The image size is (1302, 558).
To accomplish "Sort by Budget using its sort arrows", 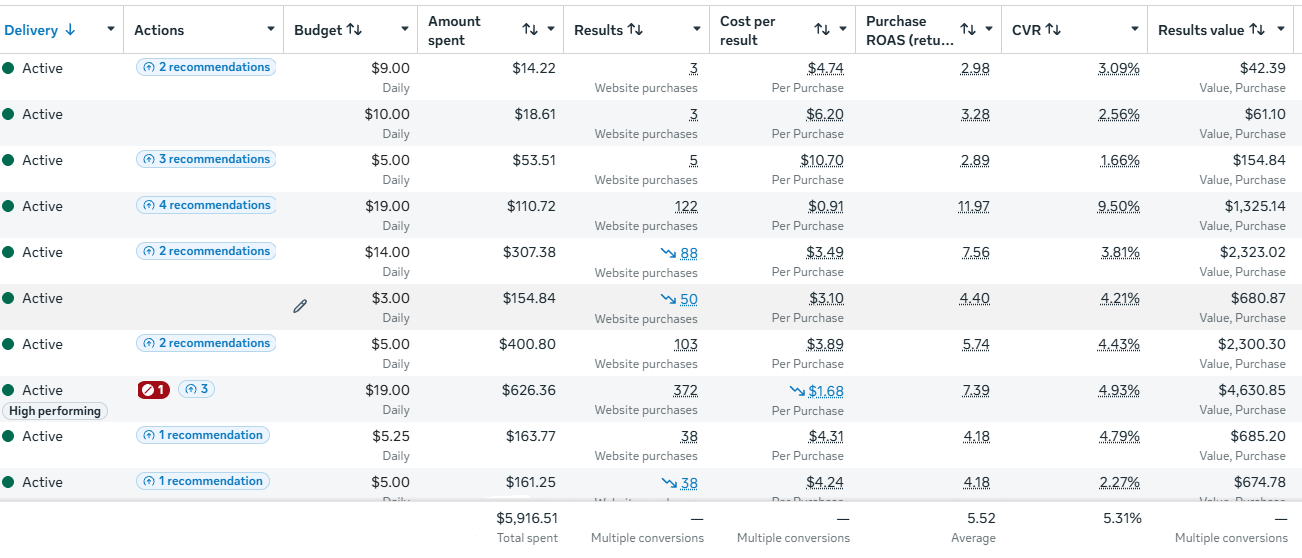I will (354, 30).
